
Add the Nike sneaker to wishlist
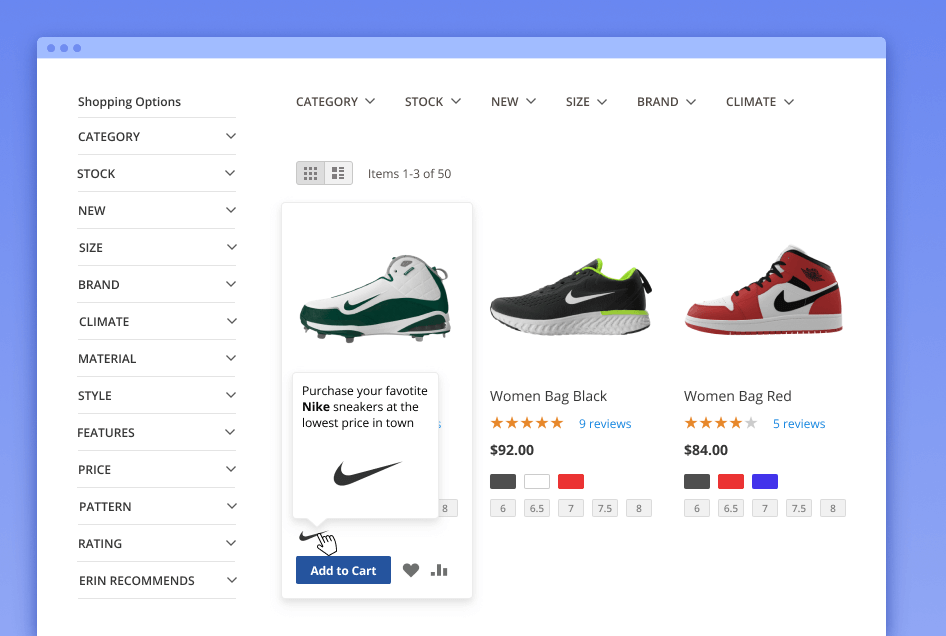410,569
